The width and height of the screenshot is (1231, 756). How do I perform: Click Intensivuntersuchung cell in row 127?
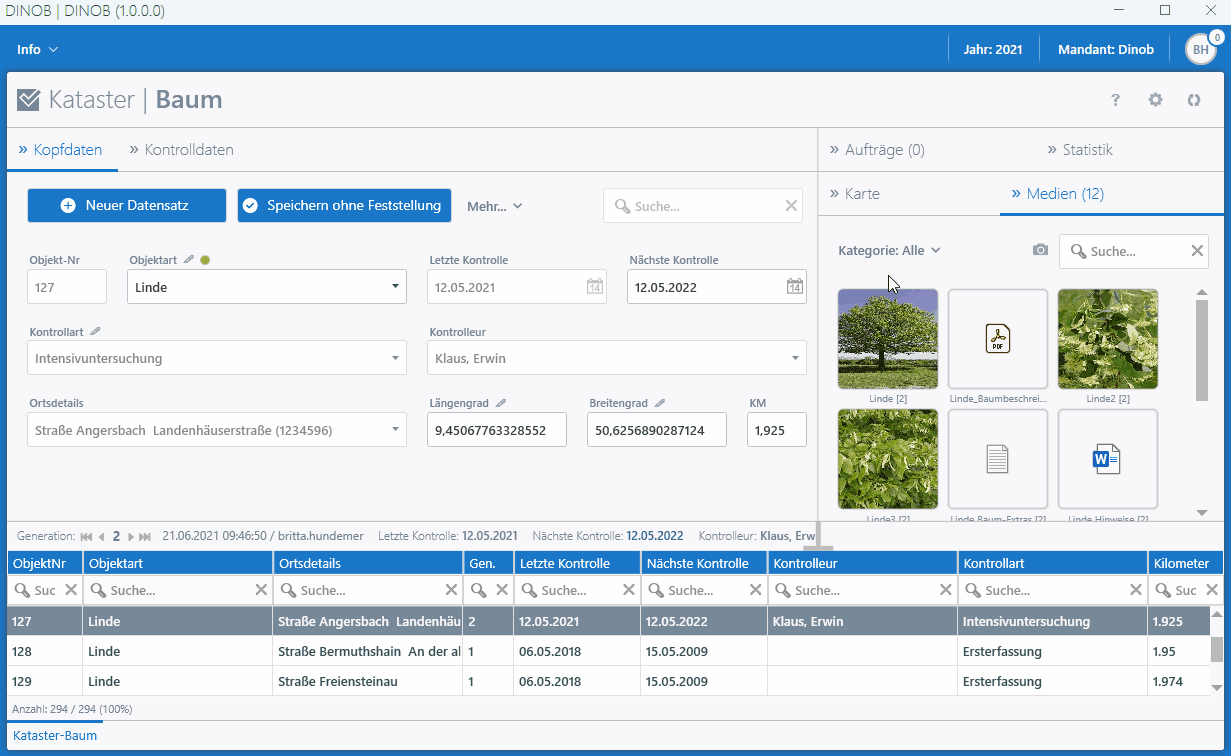(1053, 621)
